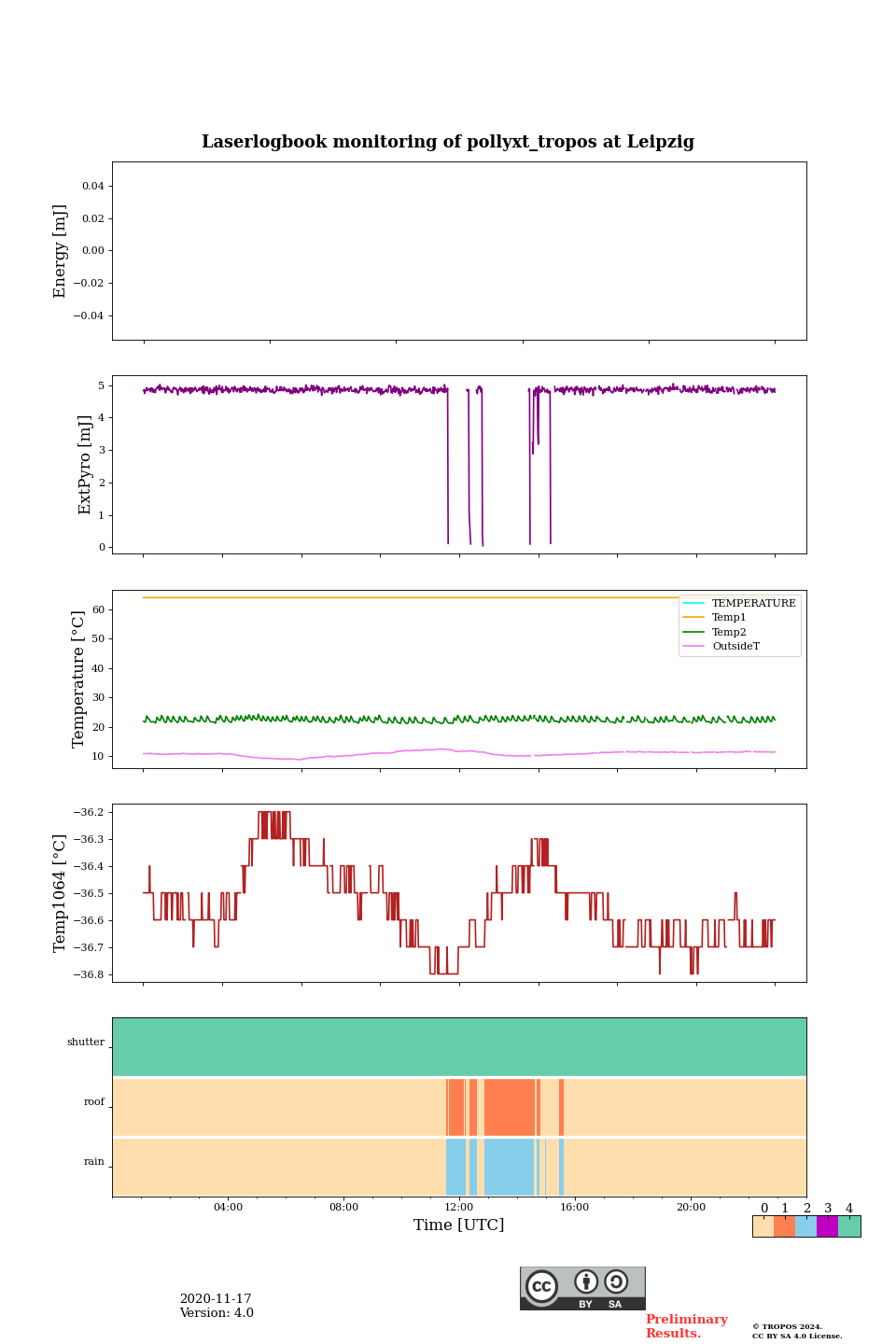The width and height of the screenshot is (896, 1344).
Task: Select the Temp1 legend entry
Action: [x=729, y=618]
